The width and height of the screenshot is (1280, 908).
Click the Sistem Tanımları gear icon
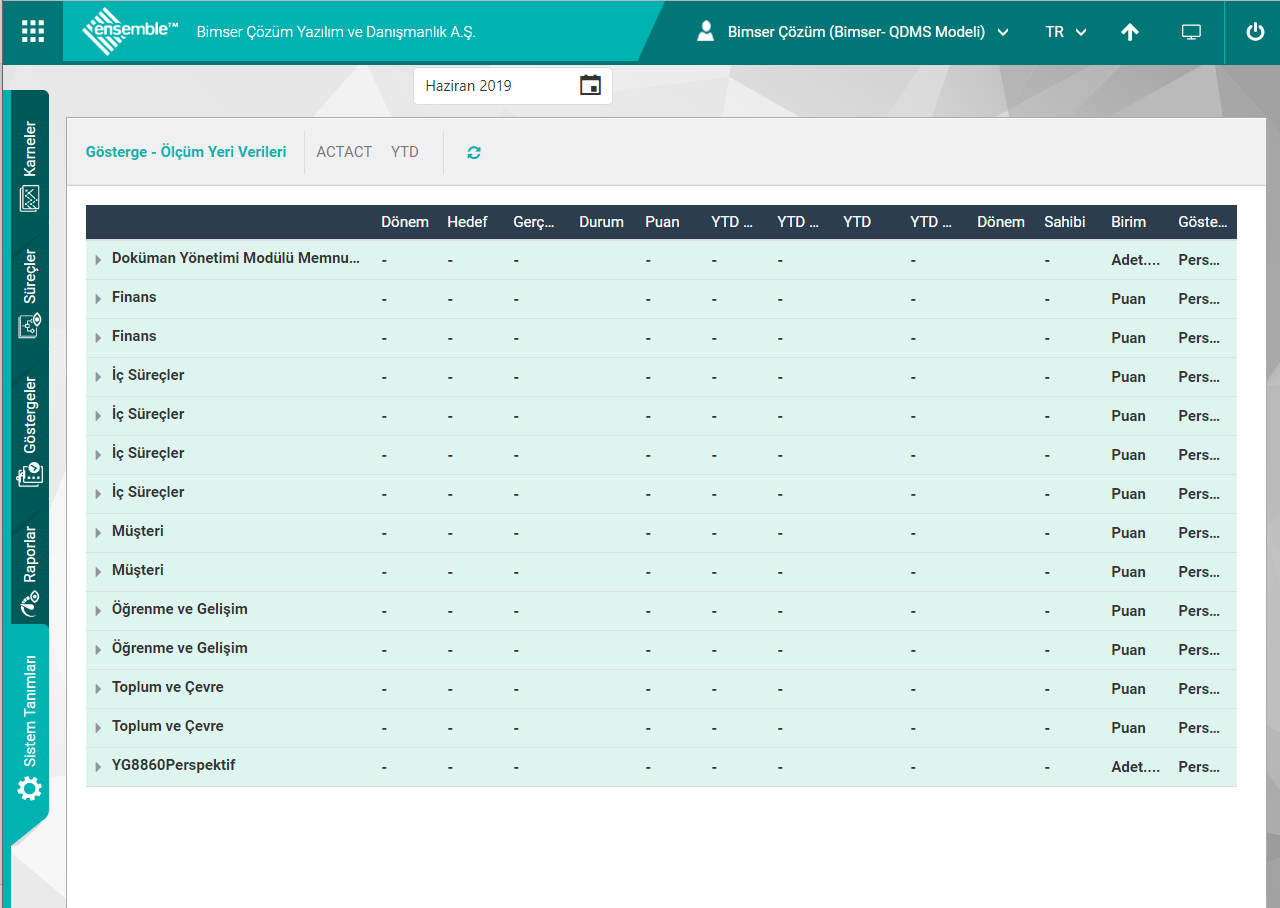coord(30,788)
